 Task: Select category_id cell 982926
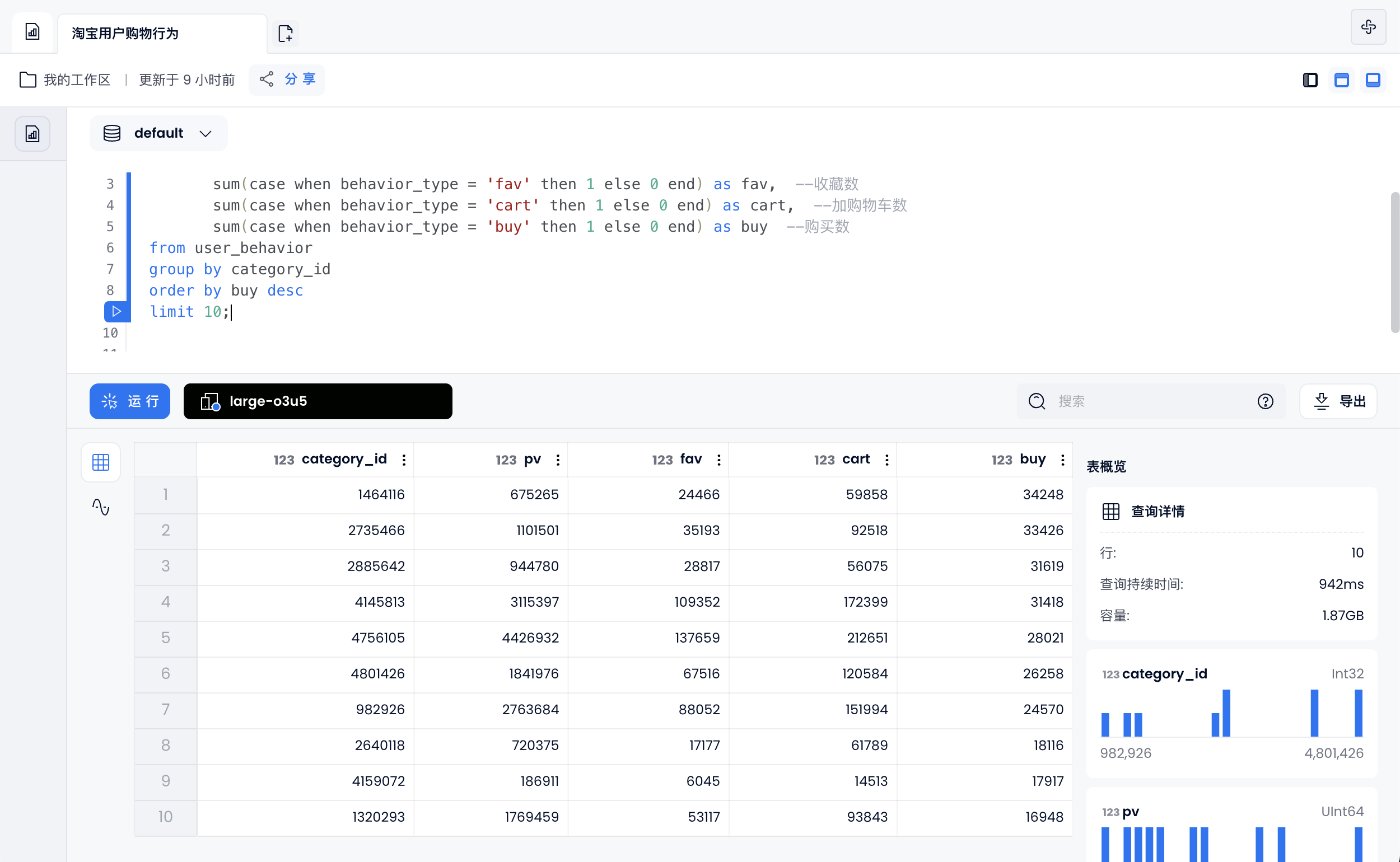(305, 709)
